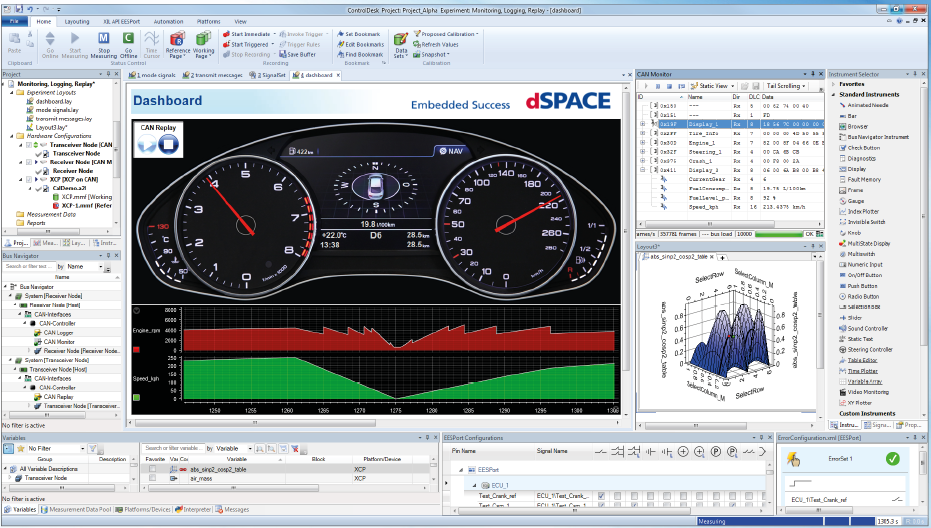The height and width of the screenshot is (528, 931).
Task: Toggle third checkbox in Test_Crank_ref row
Action: click(x=635, y=496)
